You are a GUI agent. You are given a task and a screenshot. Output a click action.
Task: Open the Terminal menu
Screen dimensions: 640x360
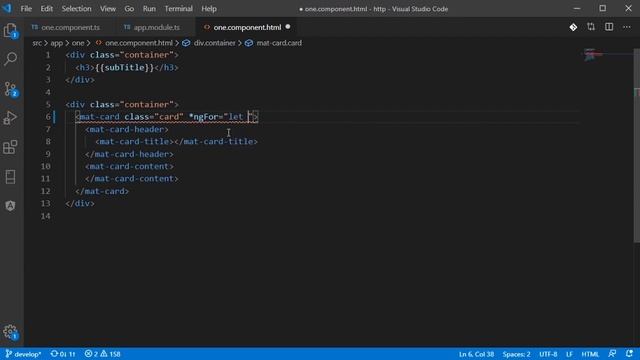(x=178, y=9)
